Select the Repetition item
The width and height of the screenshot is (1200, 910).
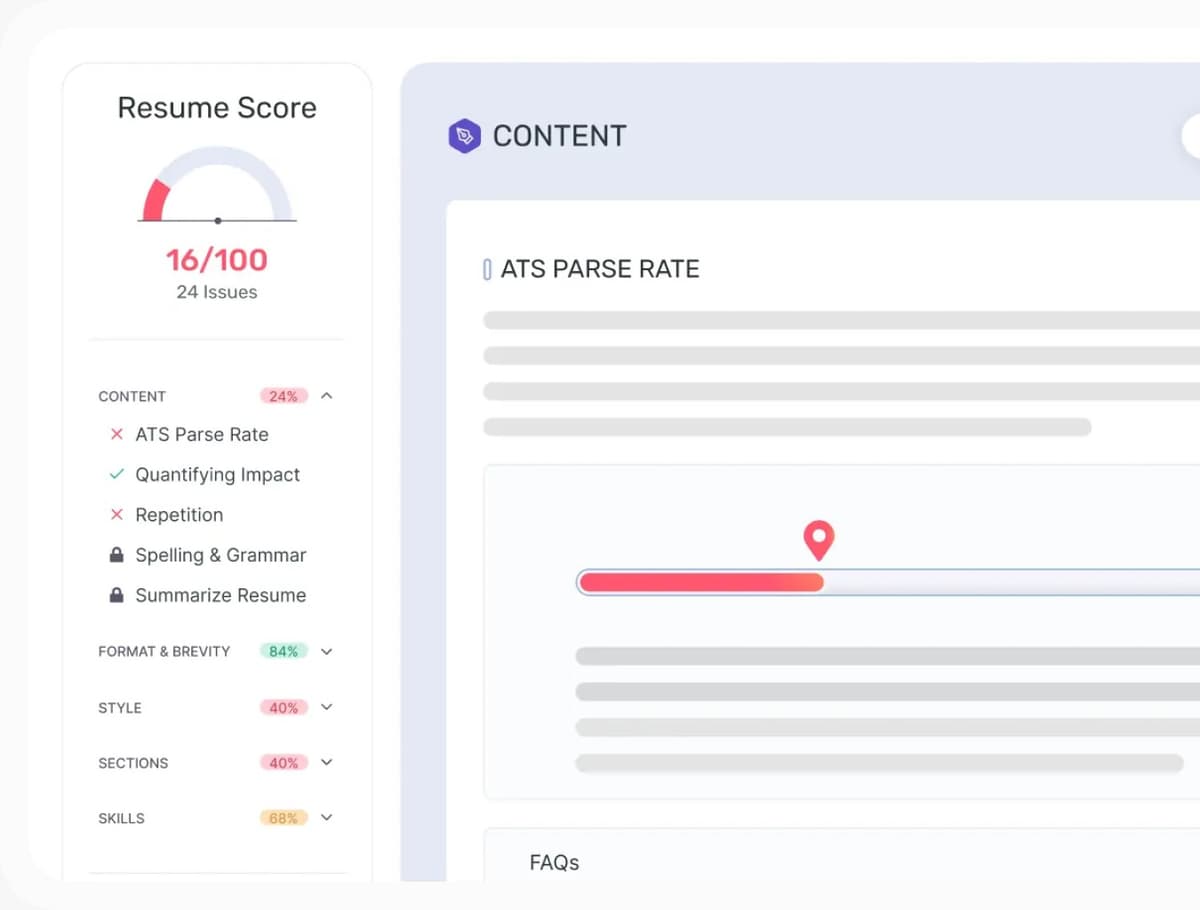point(179,514)
